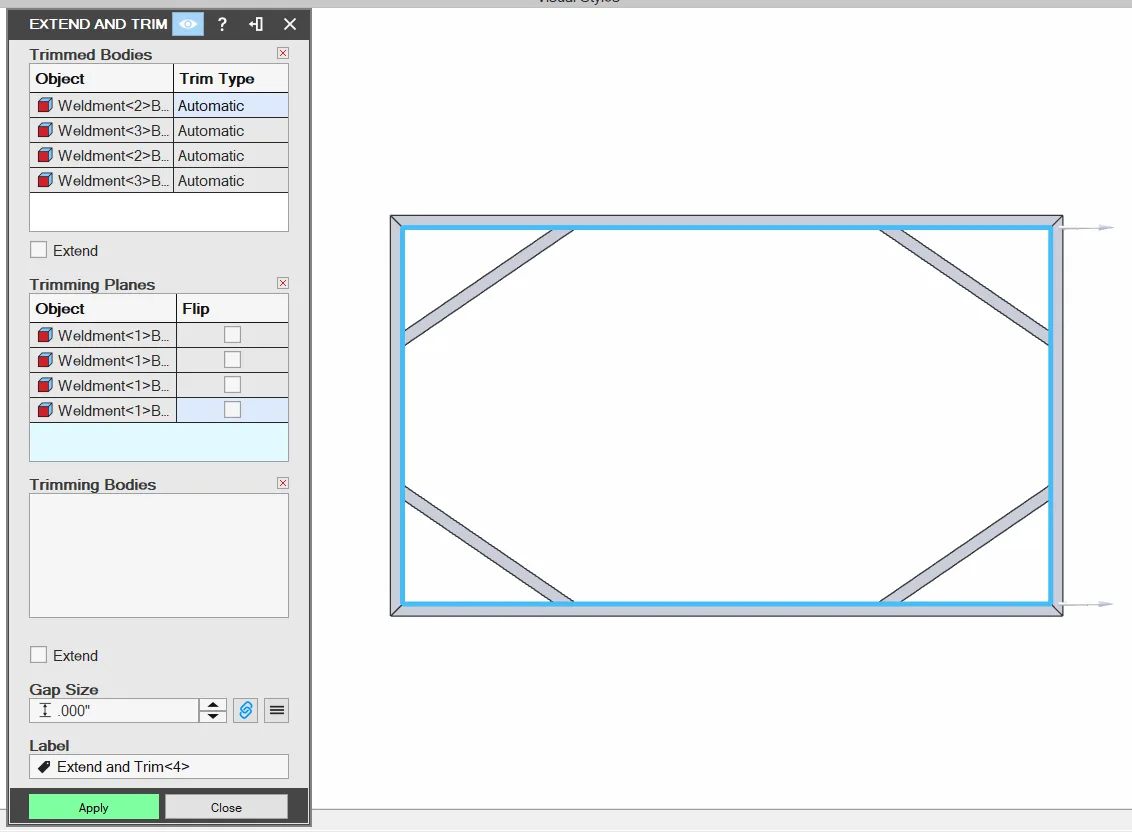
Task: Clear the Trimmed Bodies selection list
Action: tap(283, 53)
